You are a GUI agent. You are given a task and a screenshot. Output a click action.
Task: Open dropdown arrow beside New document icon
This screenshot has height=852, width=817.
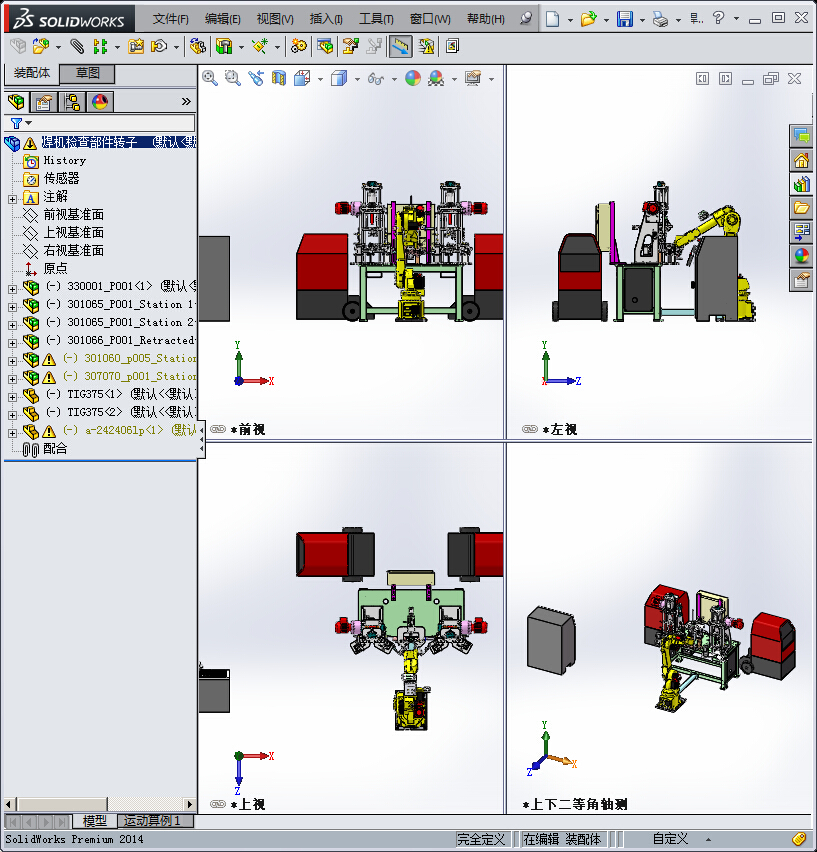tap(570, 20)
